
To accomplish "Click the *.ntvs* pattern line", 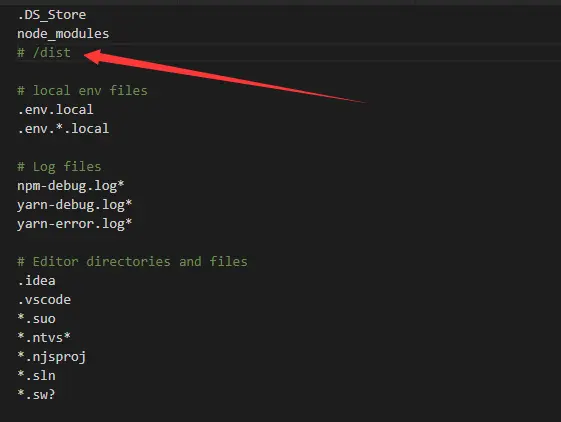I will click(x=44, y=338).
